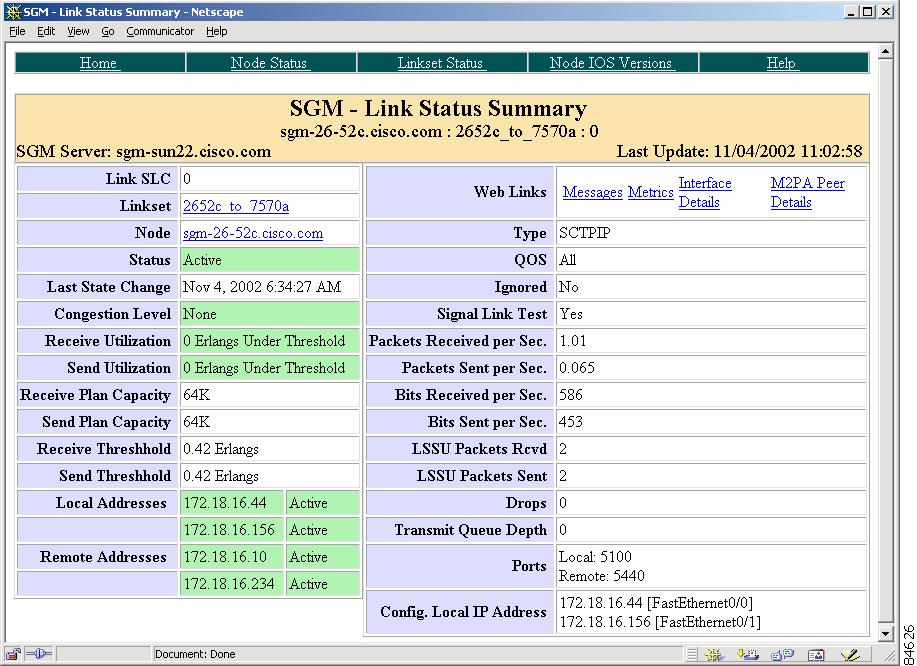Open the Help menu in menu bar
The image size is (917, 666).
click(x=216, y=31)
